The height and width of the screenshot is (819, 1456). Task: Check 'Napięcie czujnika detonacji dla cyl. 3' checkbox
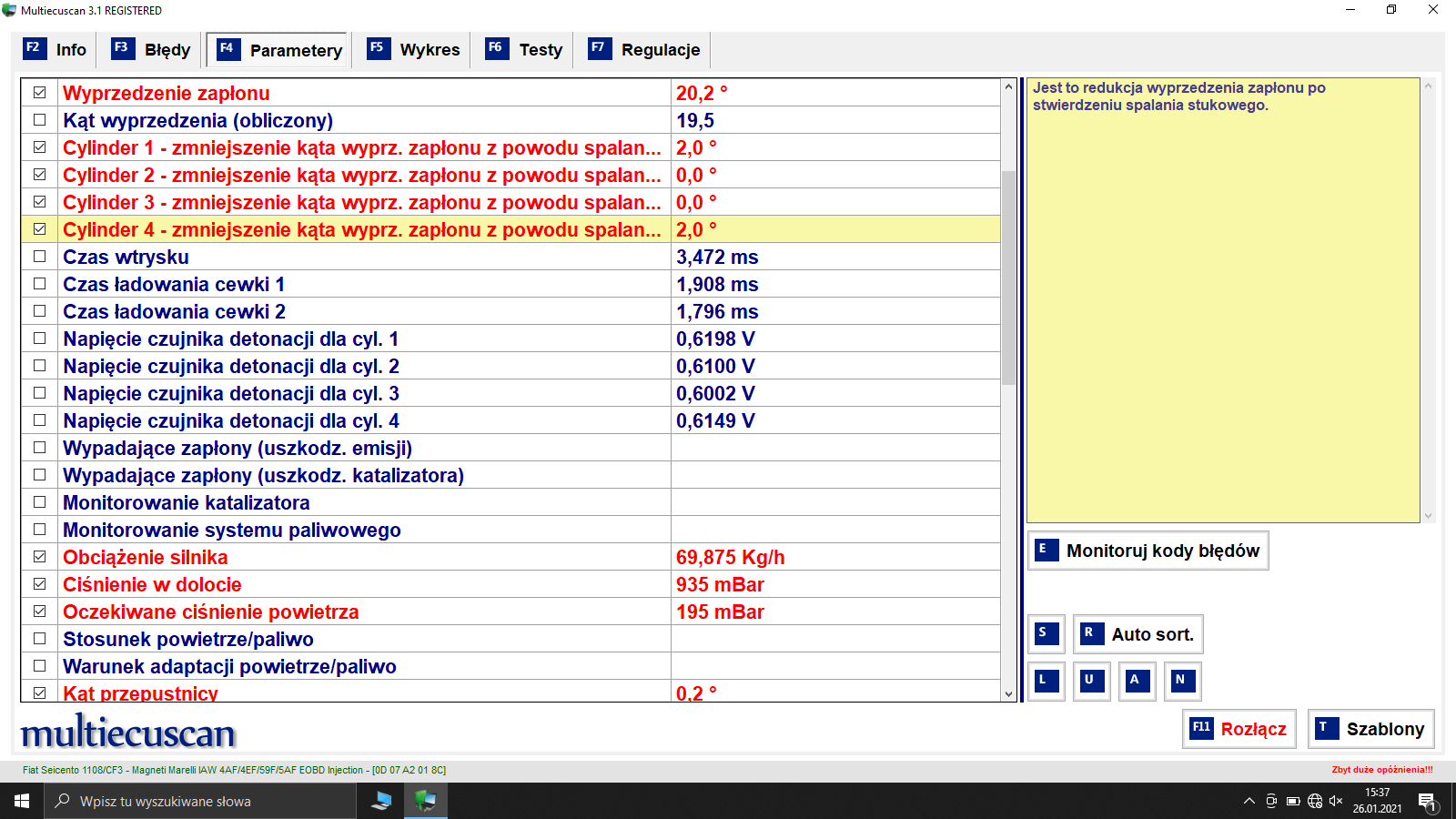[x=39, y=393]
